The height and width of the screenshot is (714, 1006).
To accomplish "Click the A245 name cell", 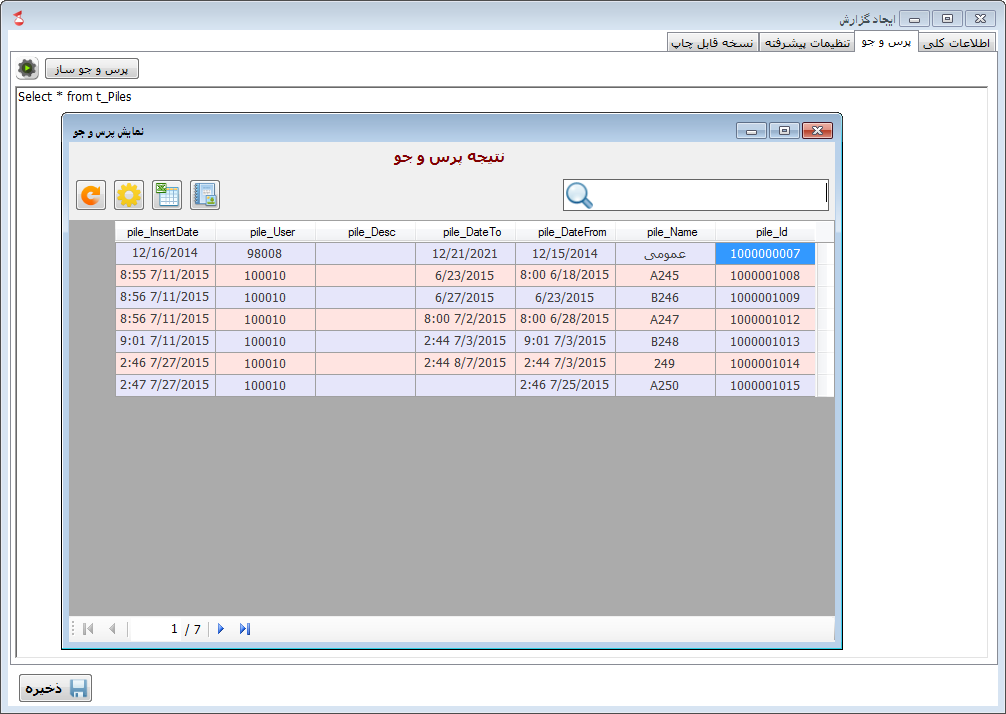I will click(x=665, y=275).
